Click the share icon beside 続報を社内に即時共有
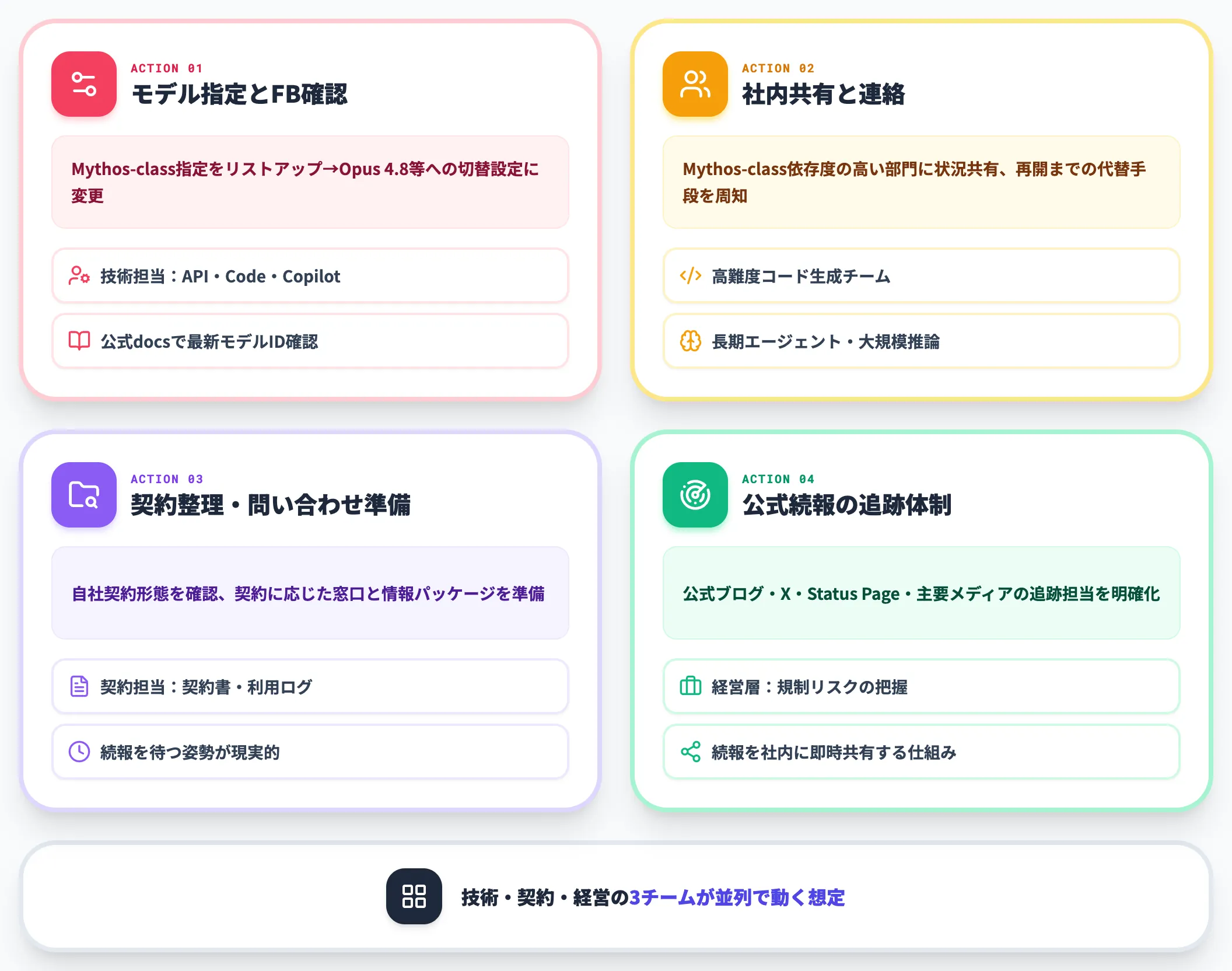The width and height of the screenshot is (1232, 971). pos(691,752)
